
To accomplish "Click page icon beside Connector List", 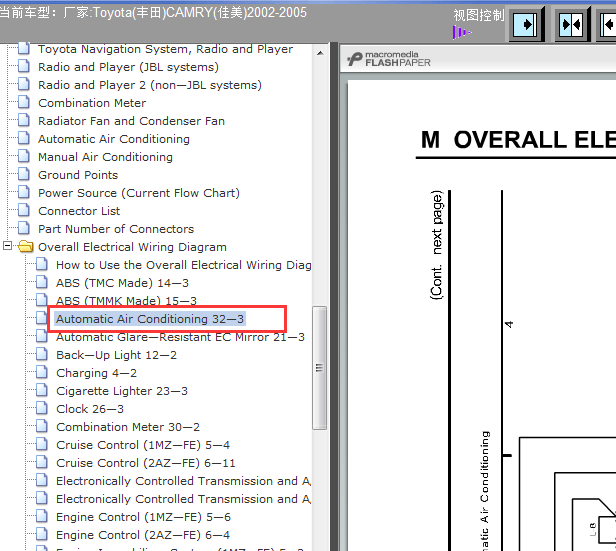I will [x=24, y=210].
